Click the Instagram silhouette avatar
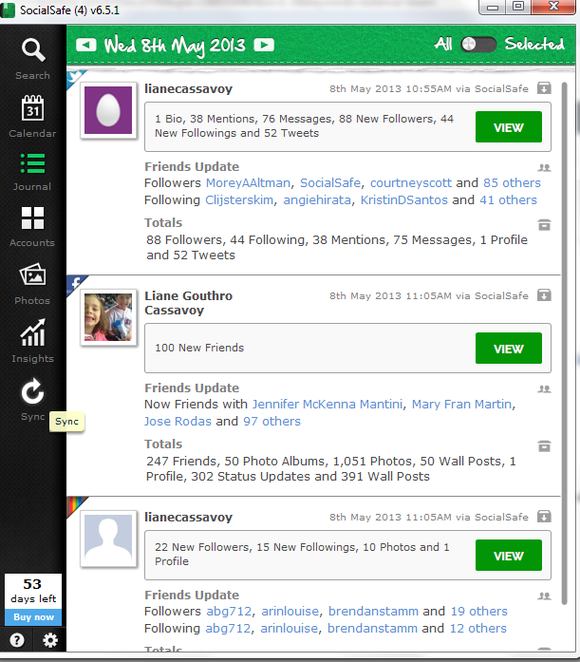 [108, 538]
